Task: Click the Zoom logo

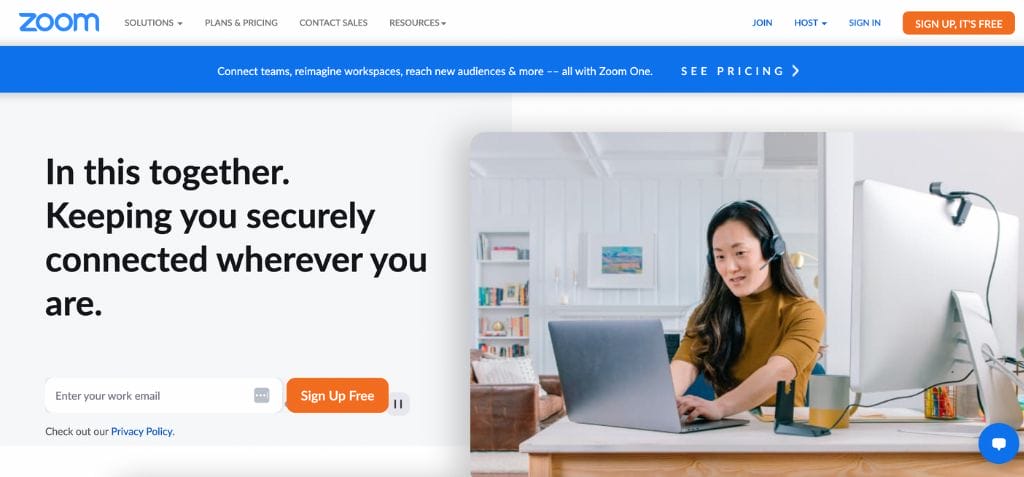Action: 59,22
